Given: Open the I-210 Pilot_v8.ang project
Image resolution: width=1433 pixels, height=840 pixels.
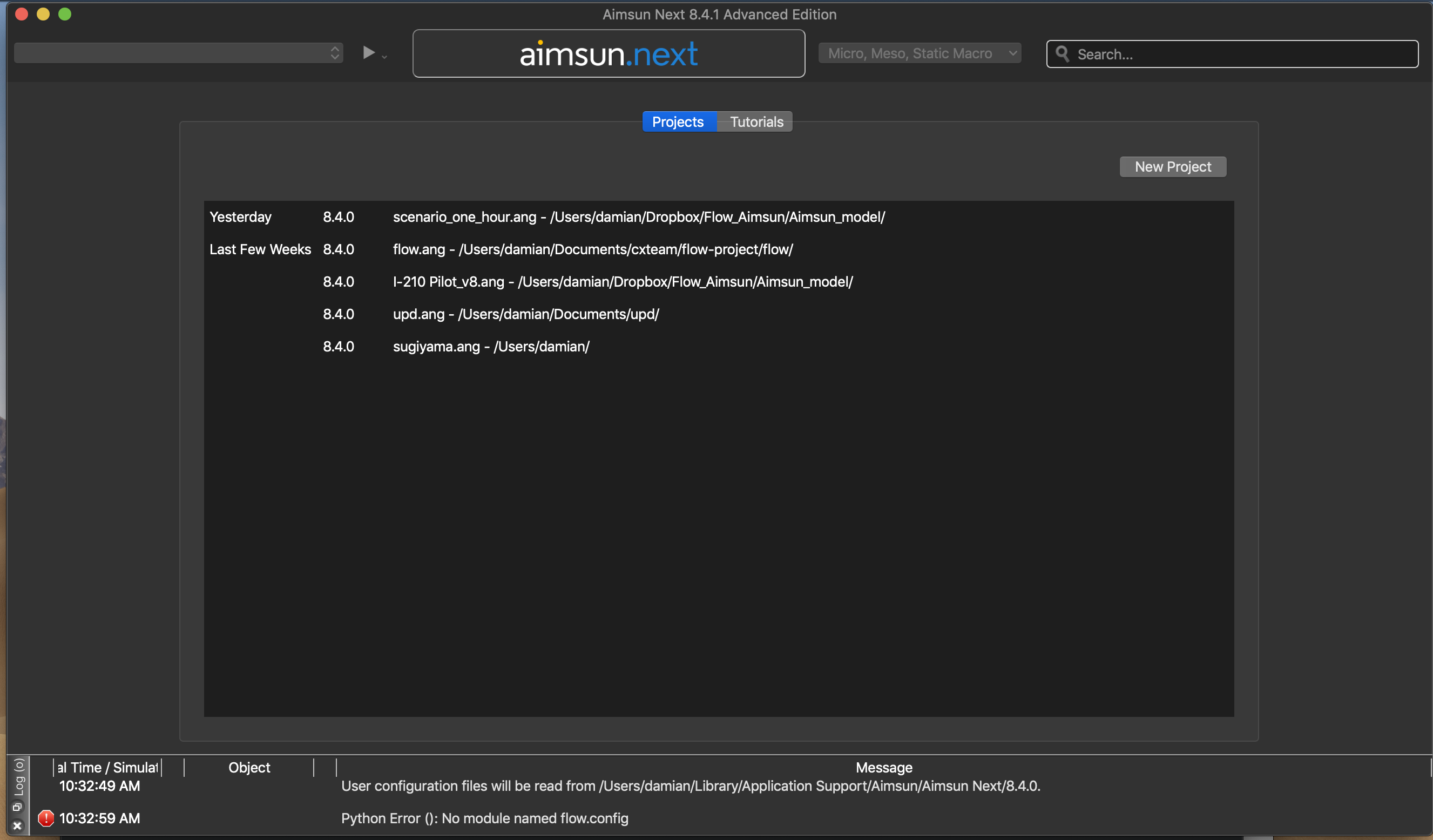Looking at the screenshot, I should pos(623,281).
